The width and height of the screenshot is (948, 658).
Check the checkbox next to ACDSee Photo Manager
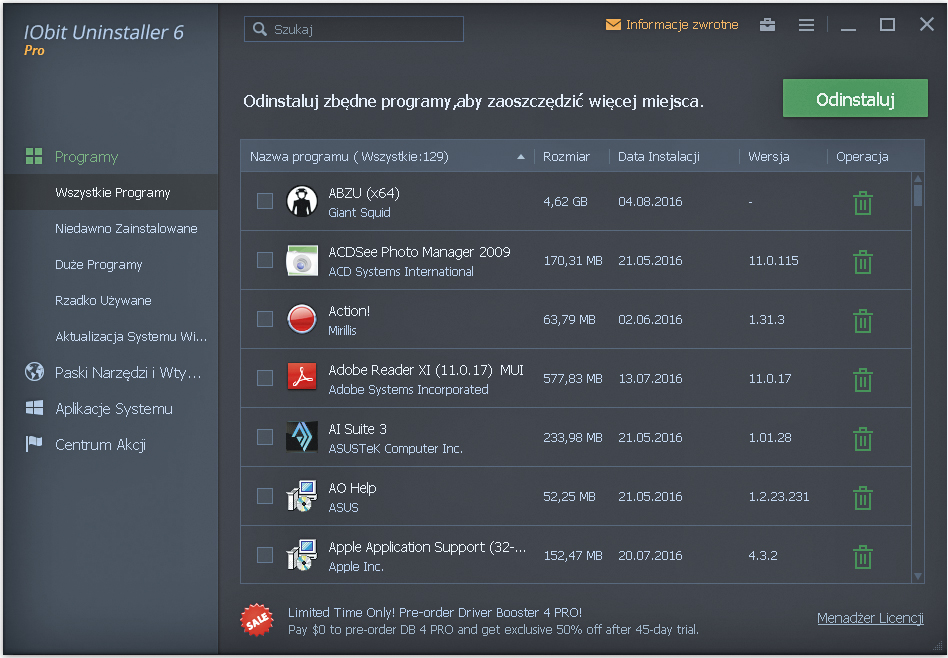coord(265,260)
